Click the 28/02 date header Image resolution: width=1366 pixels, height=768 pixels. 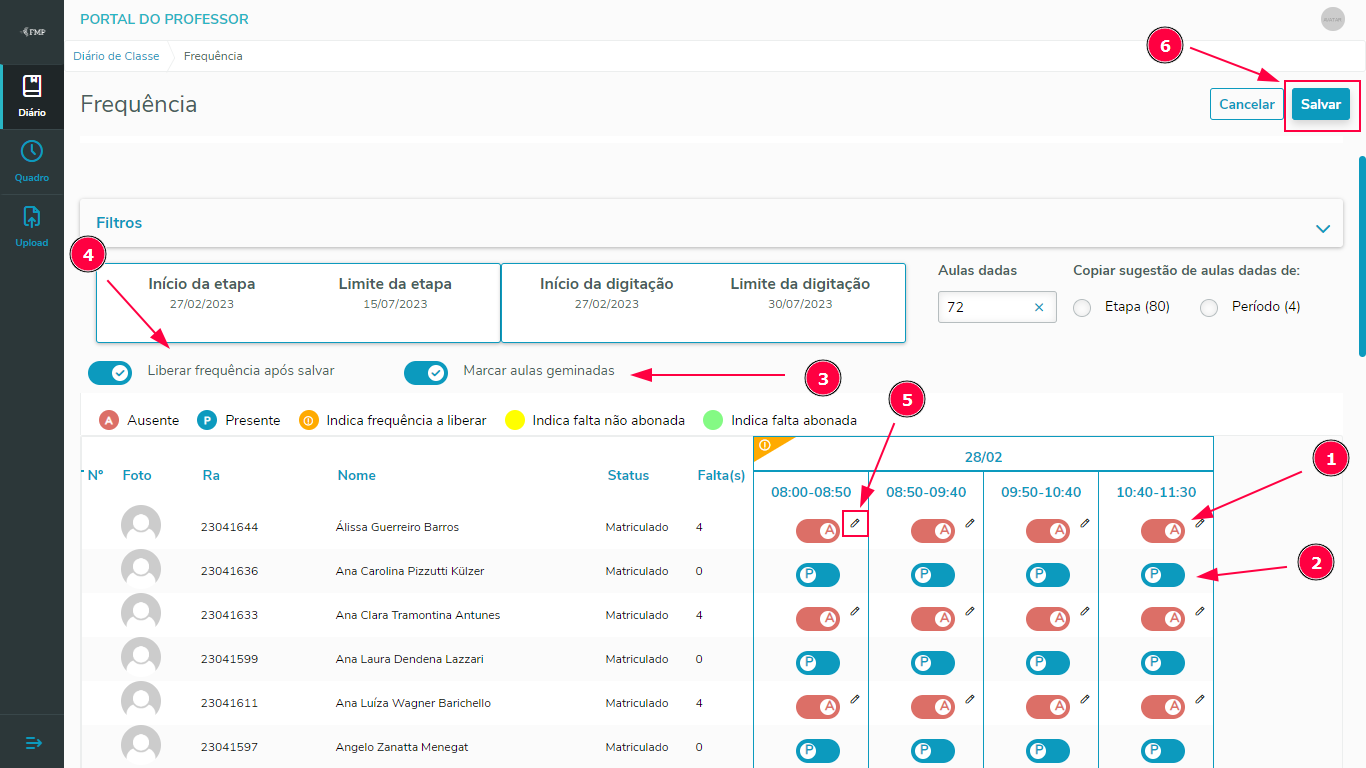(x=983, y=457)
